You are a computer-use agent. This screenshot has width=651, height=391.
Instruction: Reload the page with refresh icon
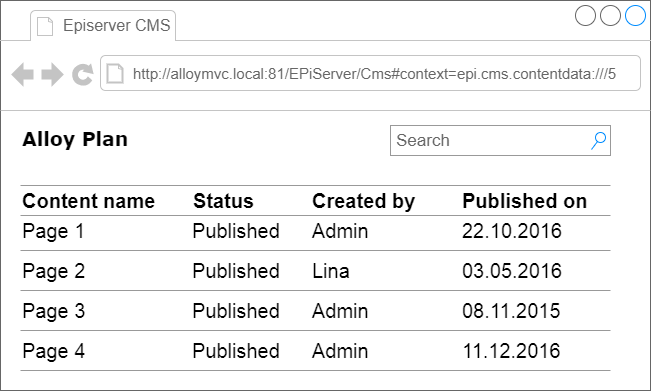tap(83, 75)
